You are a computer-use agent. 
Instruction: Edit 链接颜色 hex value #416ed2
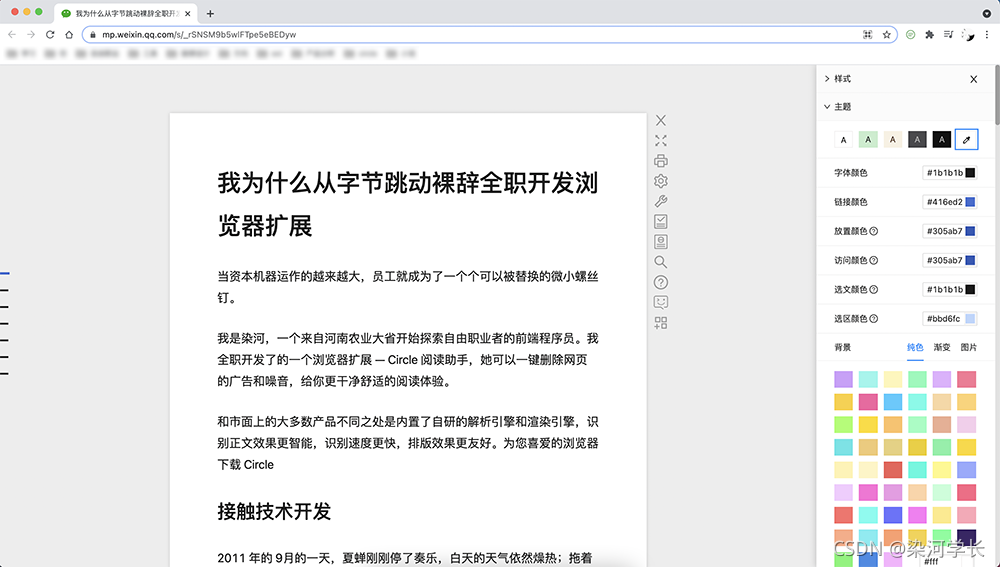tap(945, 202)
